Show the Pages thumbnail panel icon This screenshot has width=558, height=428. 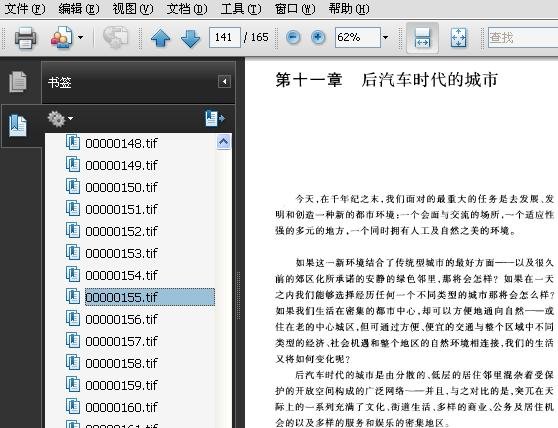pos(18,81)
